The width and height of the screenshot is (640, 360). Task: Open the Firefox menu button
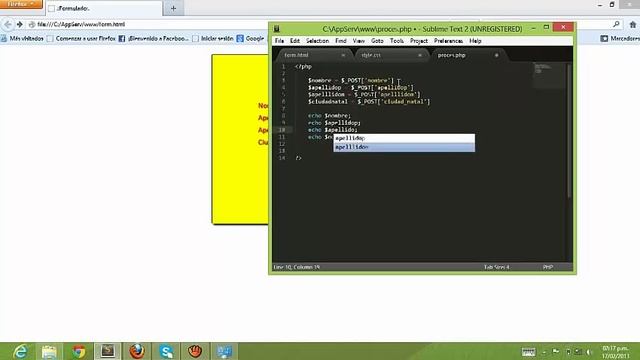tap(21, 4)
